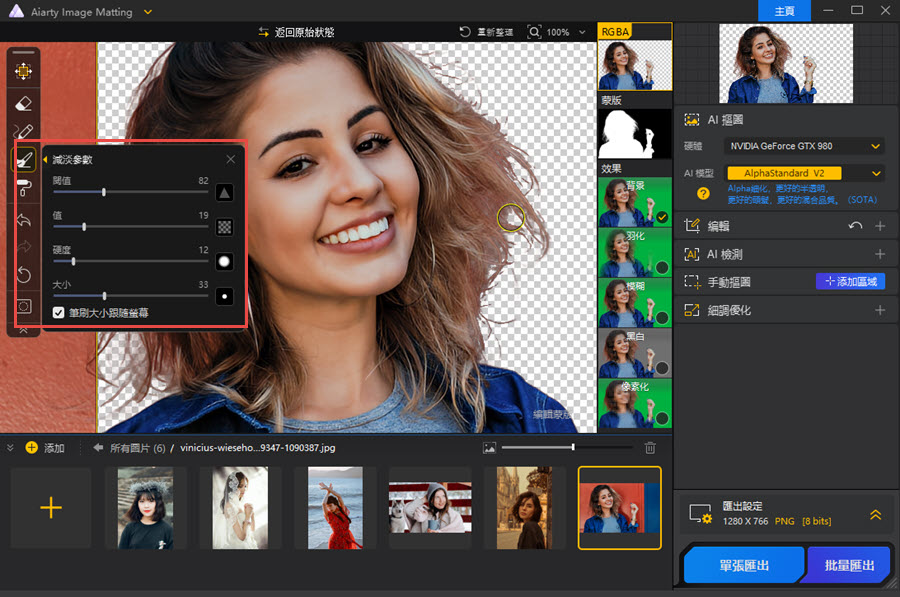Open the Aiarty Image Matting title dropdown
900x597 pixels.
click(x=148, y=11)
